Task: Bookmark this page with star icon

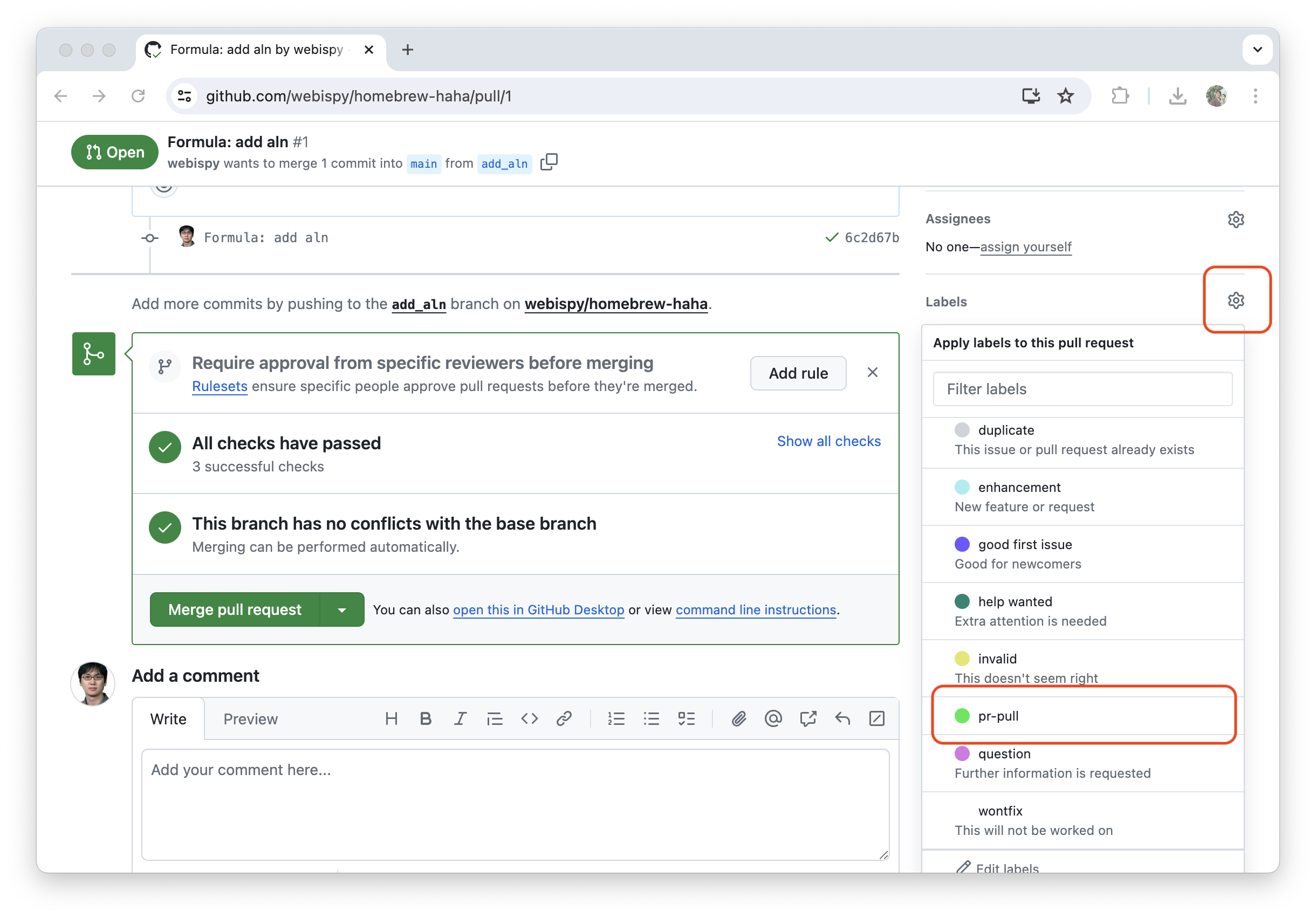Action: pyautogui.click(x=1065, y=95)
